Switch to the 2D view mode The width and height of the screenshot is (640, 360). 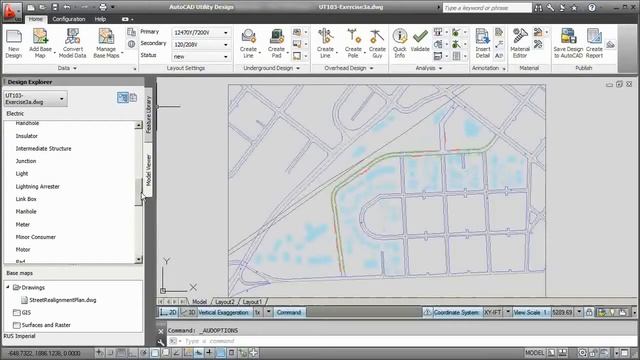(x=168, y=312)
